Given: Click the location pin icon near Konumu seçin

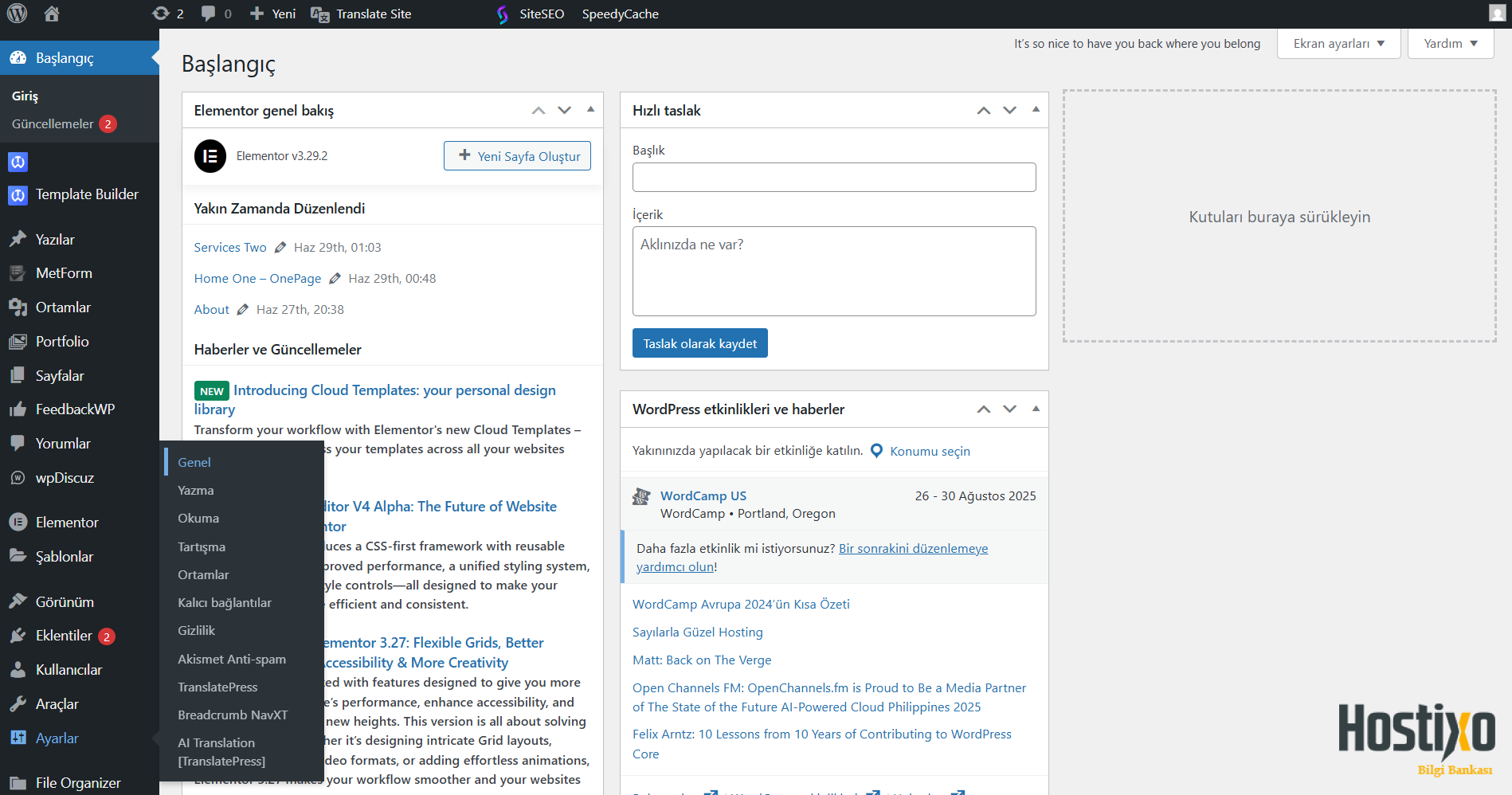Looking at the screenshot, I should pyautogui.click(x=876, y=451).
